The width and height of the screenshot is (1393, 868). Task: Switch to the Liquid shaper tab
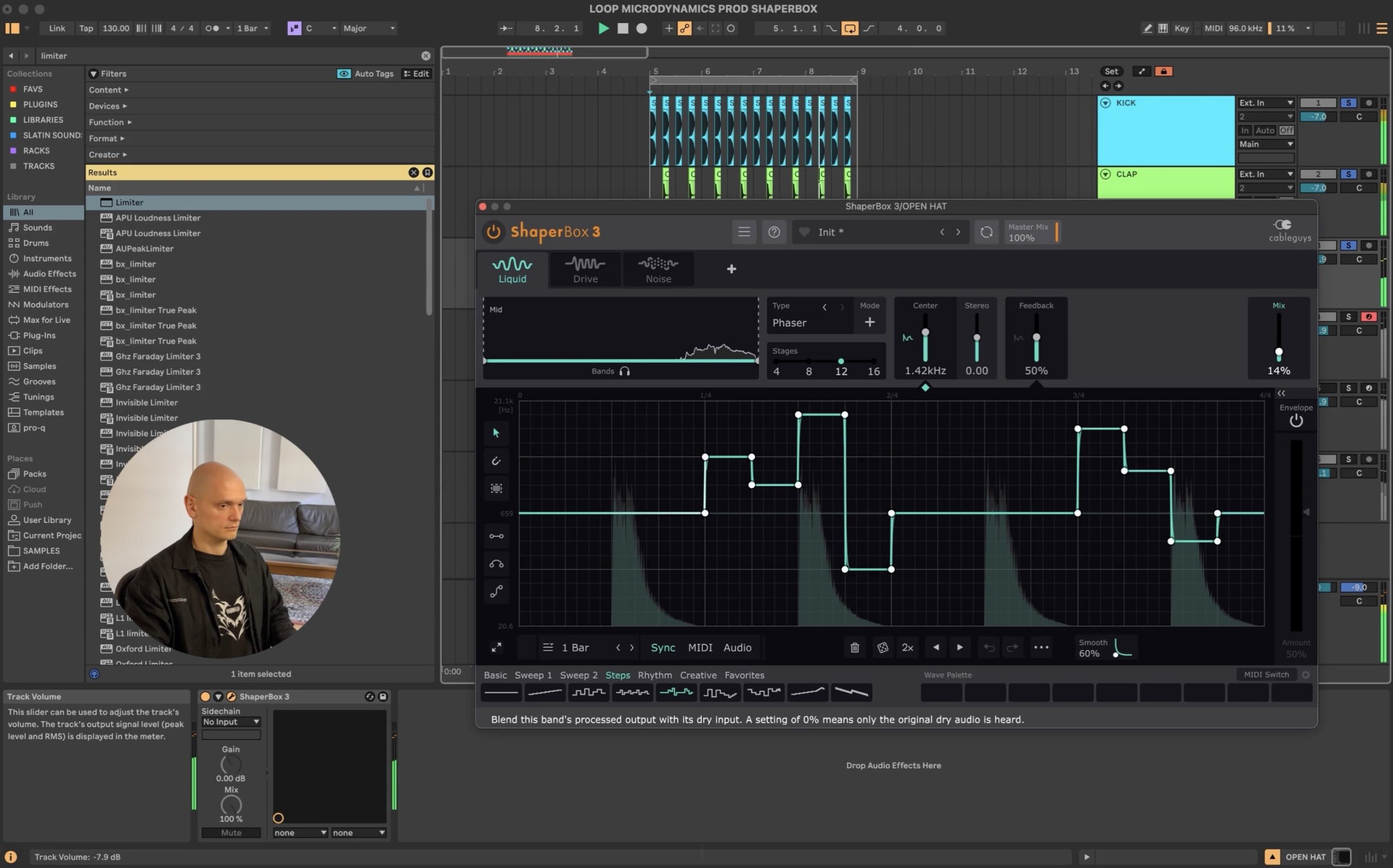[x=511, y=270]
